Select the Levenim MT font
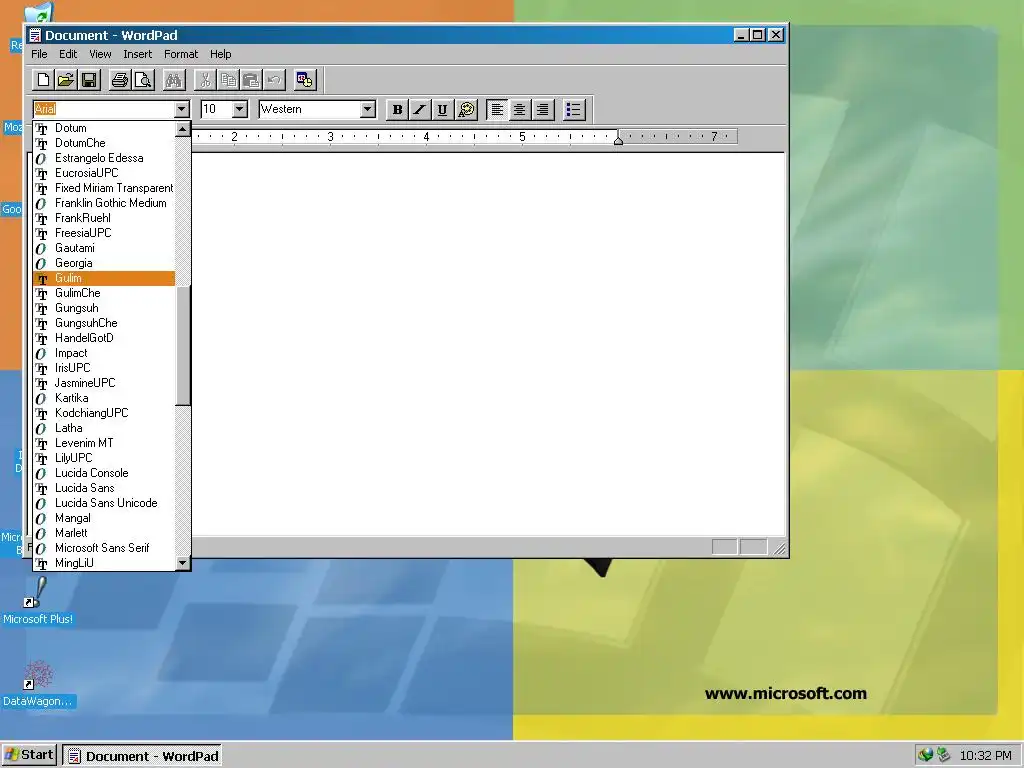The width and height of the screenshot is (1024, 768). (x=104, y=443)
